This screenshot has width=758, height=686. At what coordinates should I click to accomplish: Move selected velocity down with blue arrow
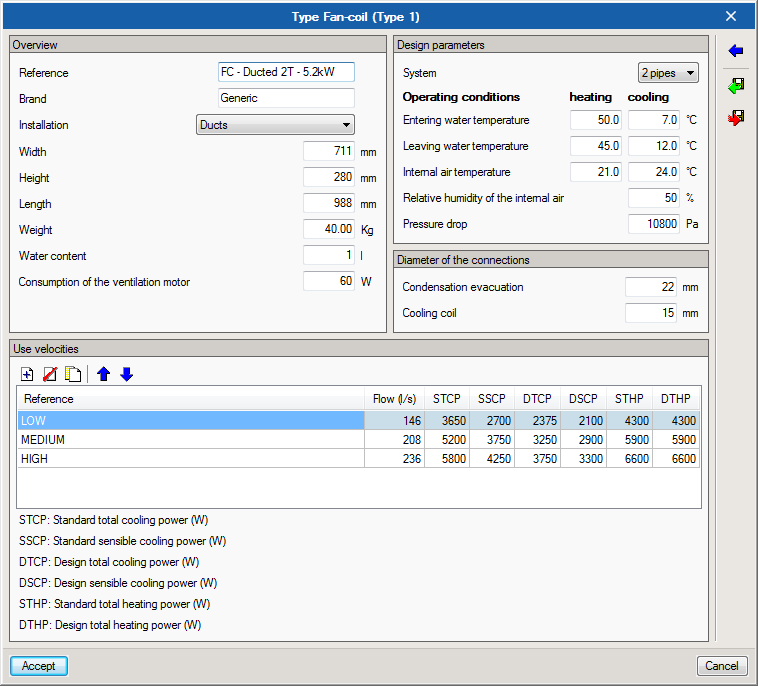[126, 374]
